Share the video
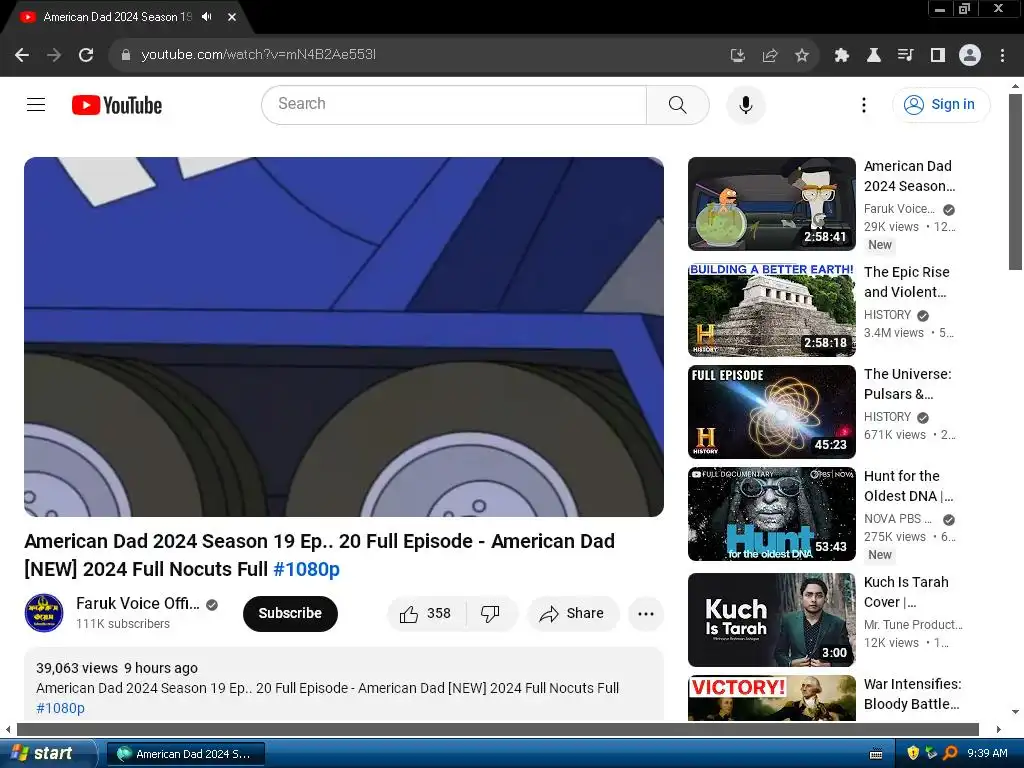The height and width of the screenshot is (768, 1024). (573, 613)
